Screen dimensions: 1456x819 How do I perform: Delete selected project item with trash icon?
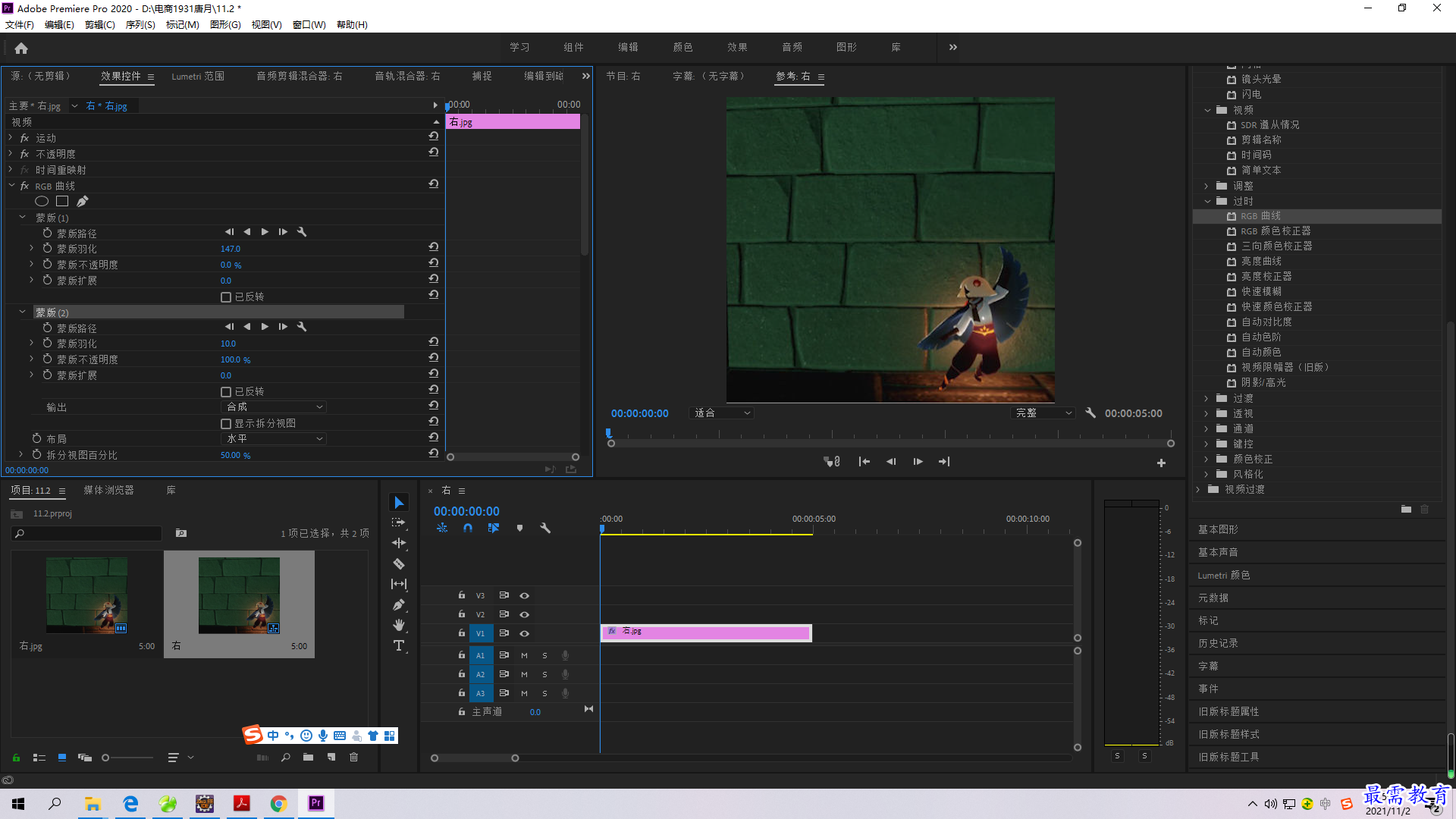pos(353,757)
